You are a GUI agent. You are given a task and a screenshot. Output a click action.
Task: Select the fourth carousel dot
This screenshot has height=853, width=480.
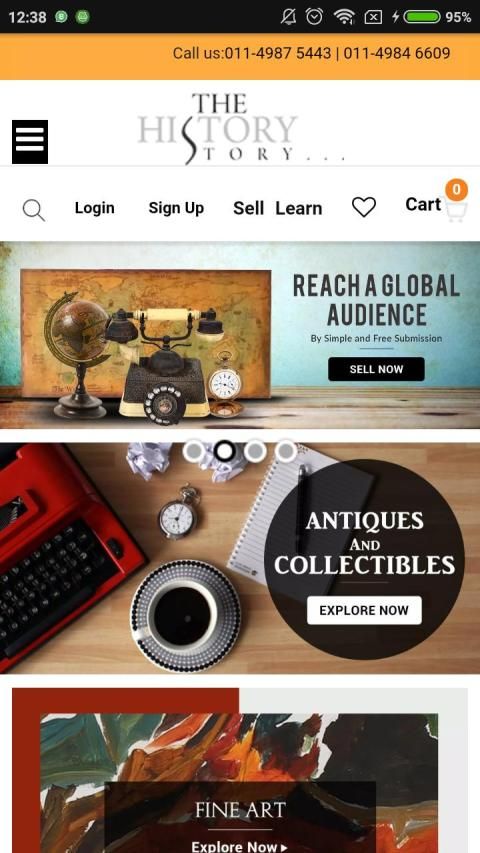click(x=285, y=451)
